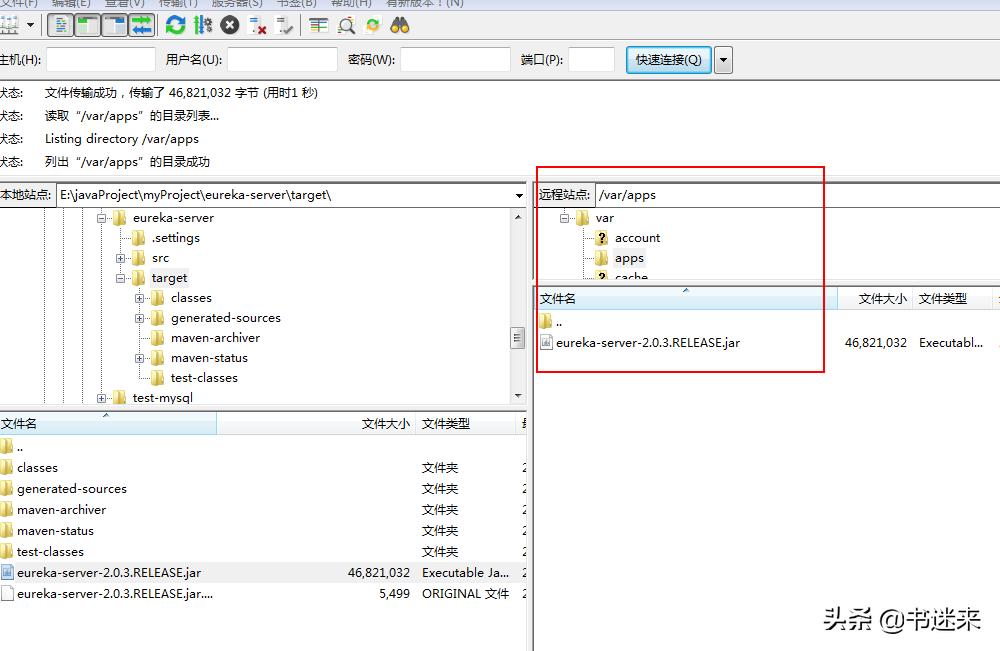Select the target folder in local tree
Image resolution: width=1000 pixels, height=651 pixels.
pos(169,278)
